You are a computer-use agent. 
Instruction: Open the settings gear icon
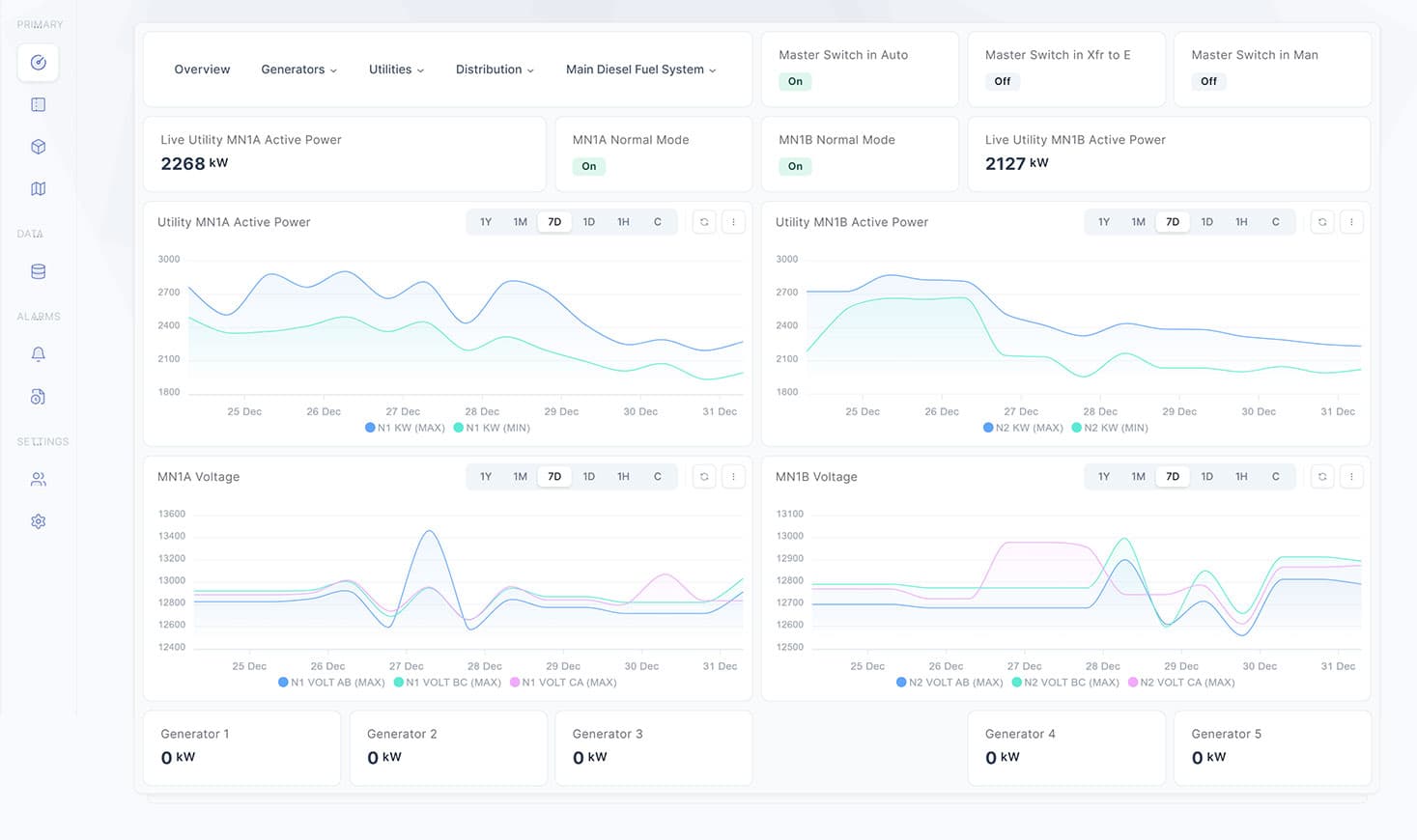[x=38, y=521]
